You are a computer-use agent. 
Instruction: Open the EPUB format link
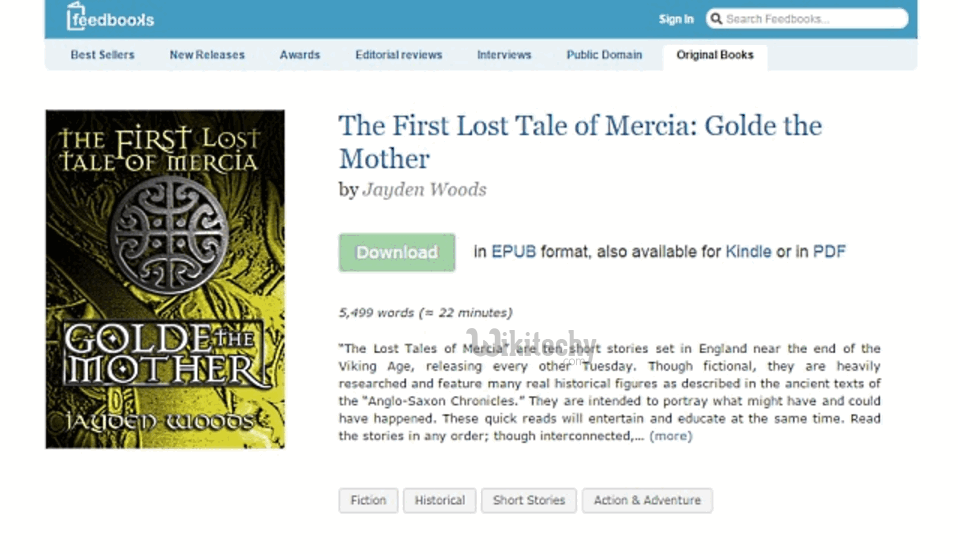[513, 252]
